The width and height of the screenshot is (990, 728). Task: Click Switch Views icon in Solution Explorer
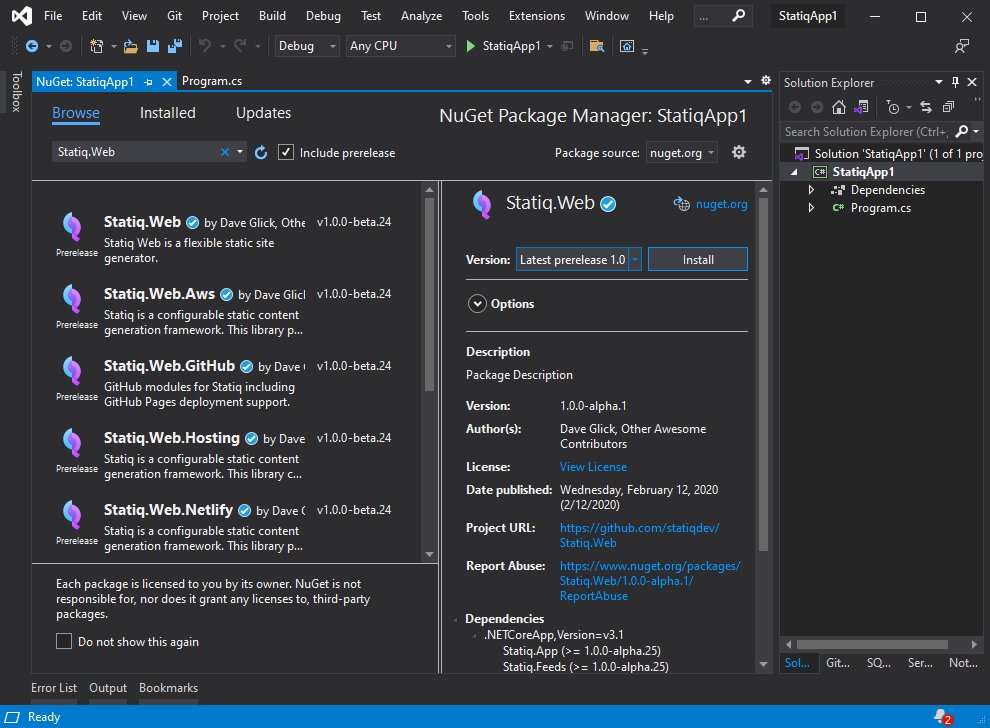click(x=861, y=107)
